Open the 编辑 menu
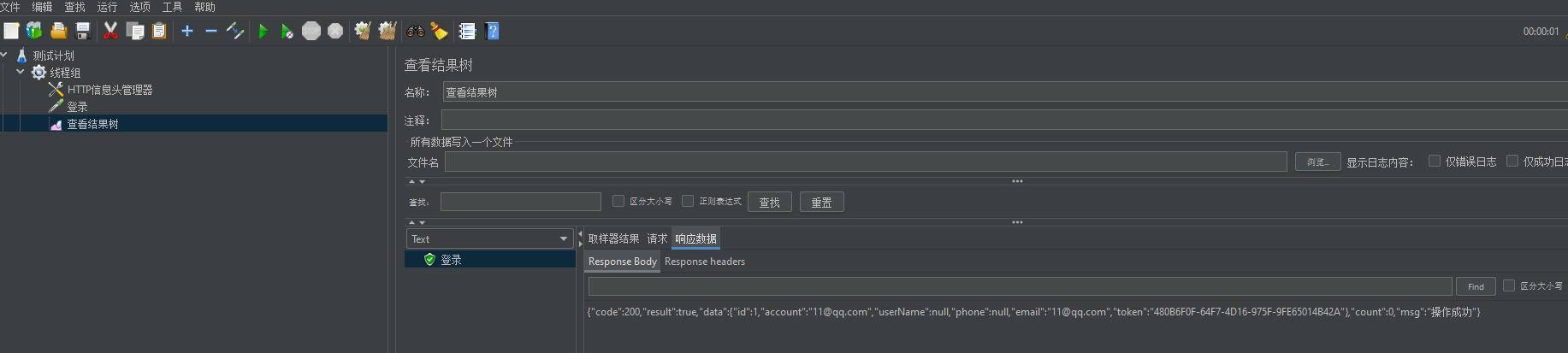The image size is (1568, 353). coord(43,7)
